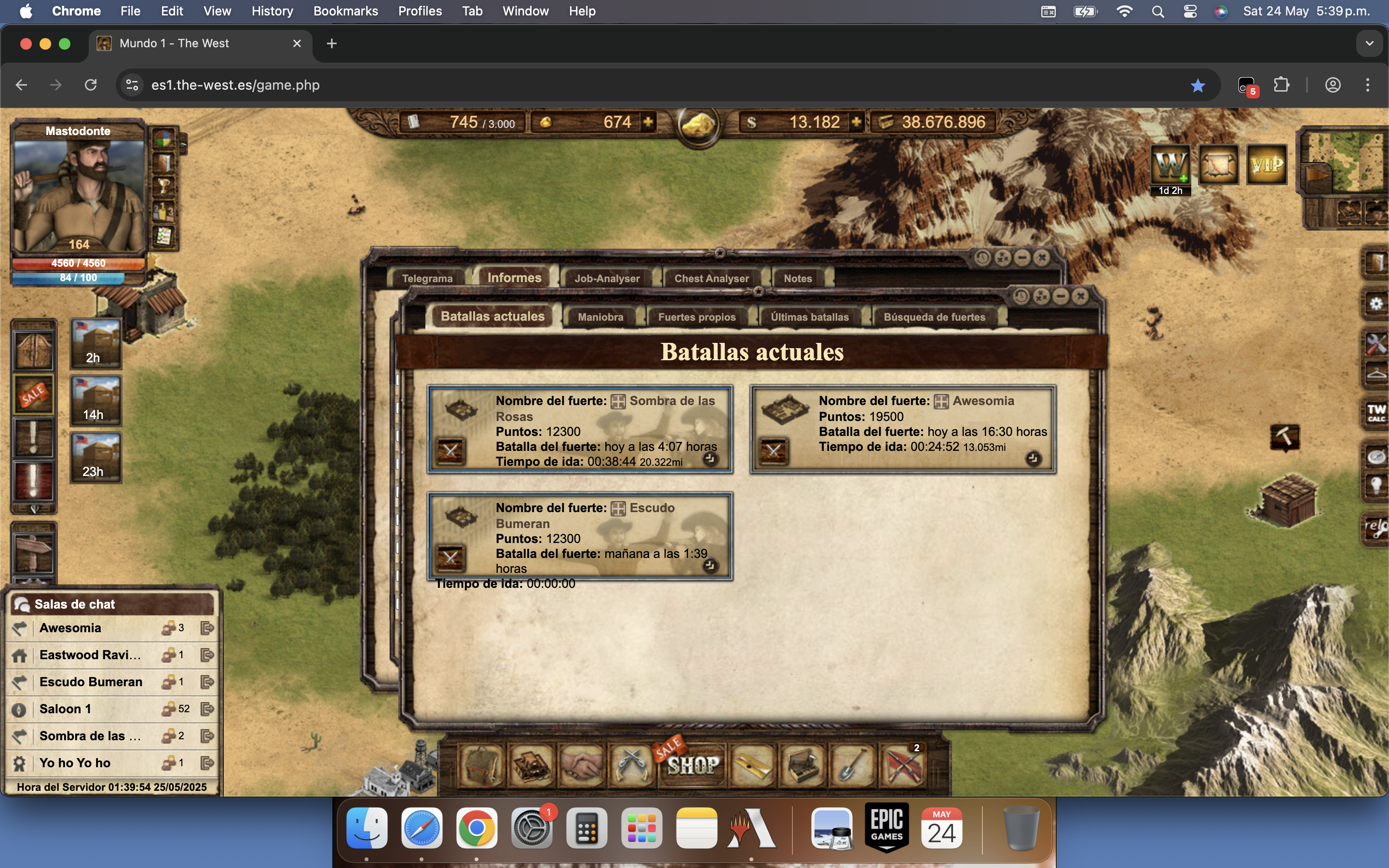The width and height of the screenshot is (1389, 868).
Task: Open the 14h fort battle thumbnail
Action: coord(95,401)
